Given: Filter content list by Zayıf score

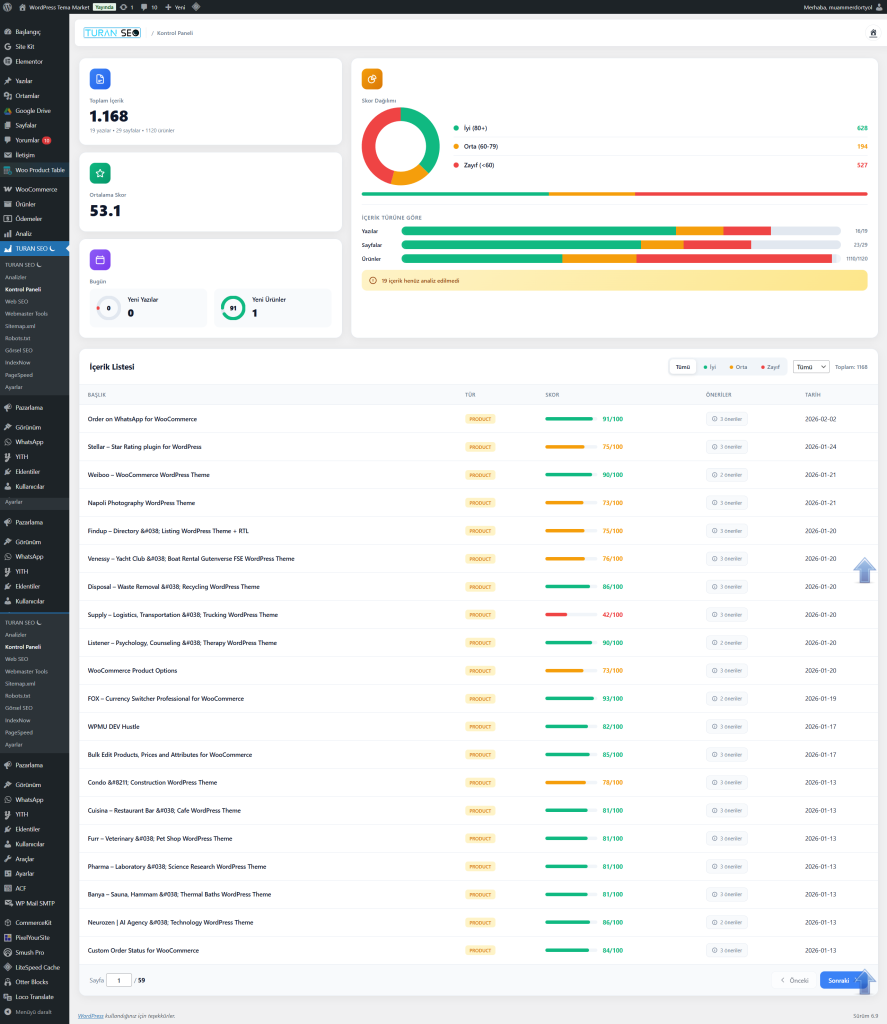Looking at the screenshot, I should point(770,367).
